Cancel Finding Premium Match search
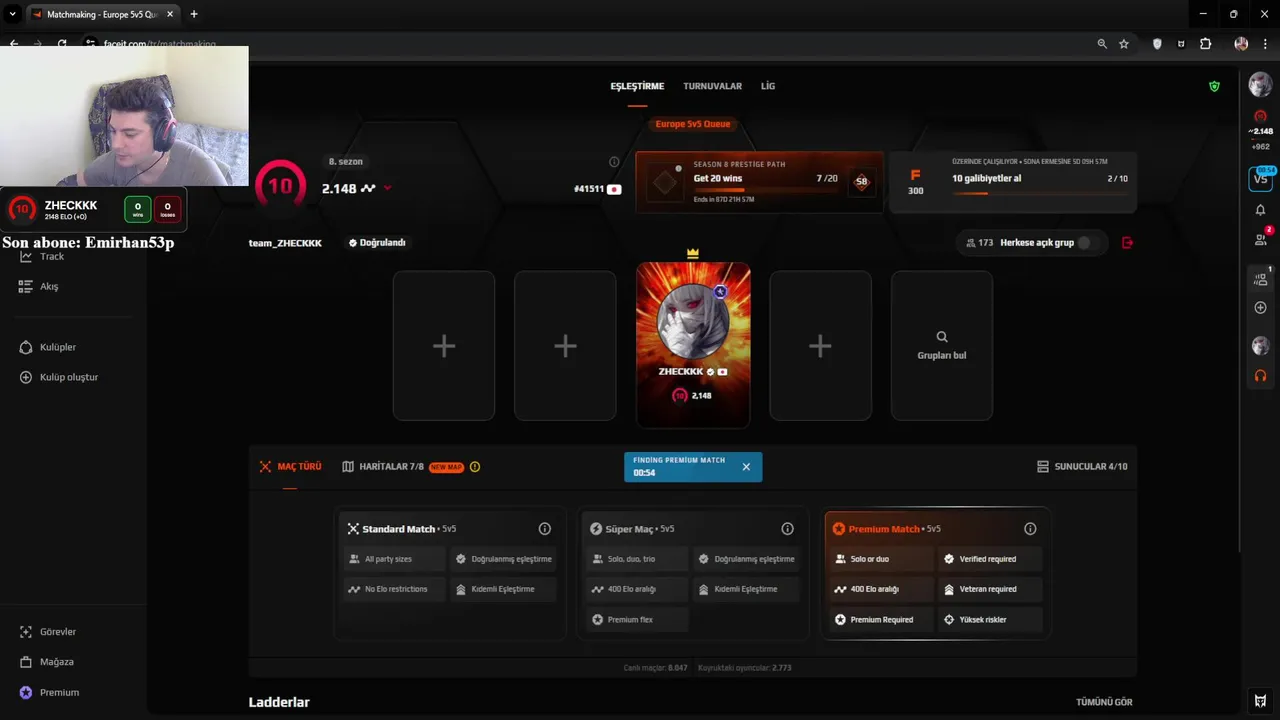1280x720 pixels. [x=746, y=467]
